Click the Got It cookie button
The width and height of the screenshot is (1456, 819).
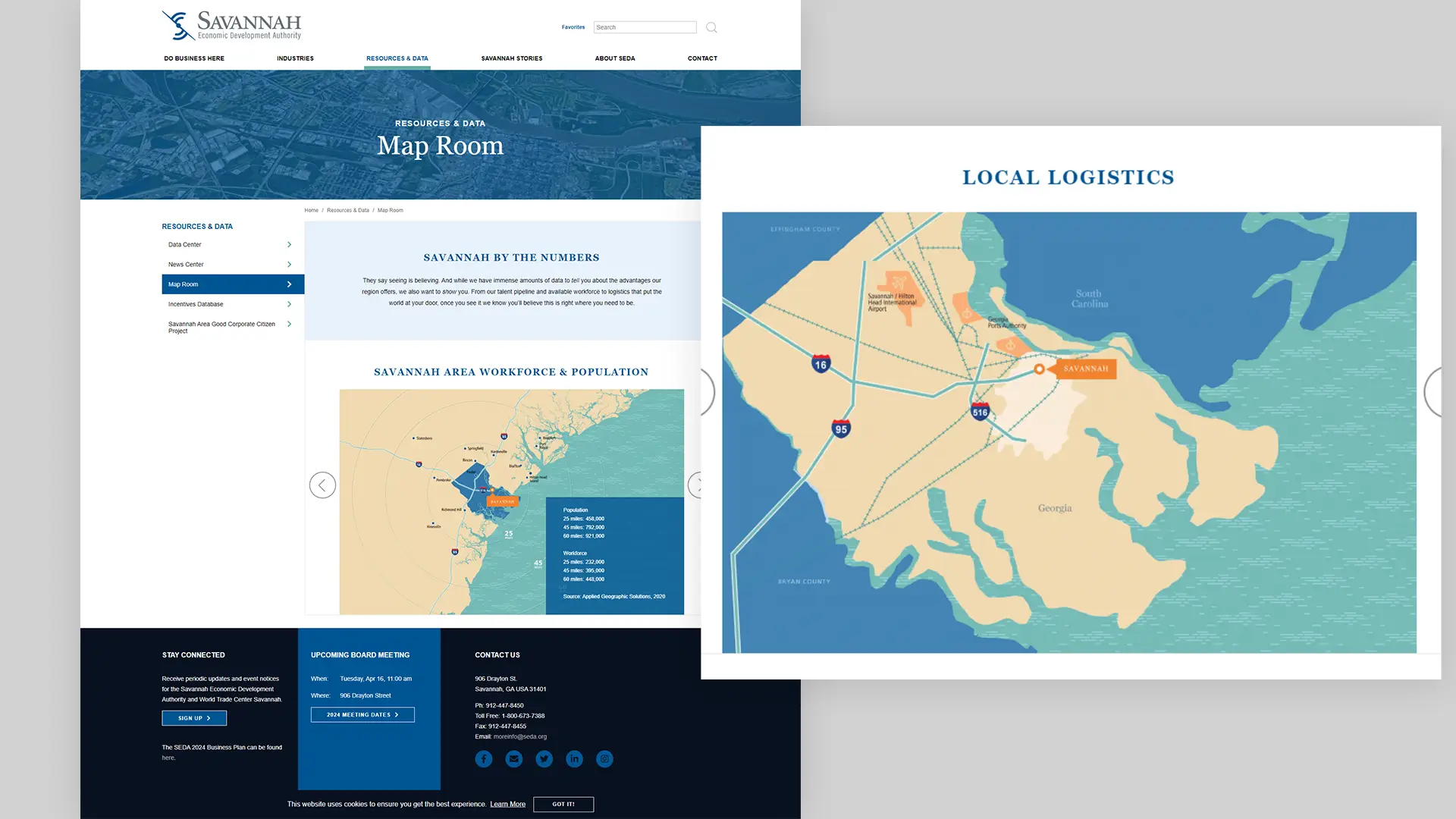coord(563,804)
